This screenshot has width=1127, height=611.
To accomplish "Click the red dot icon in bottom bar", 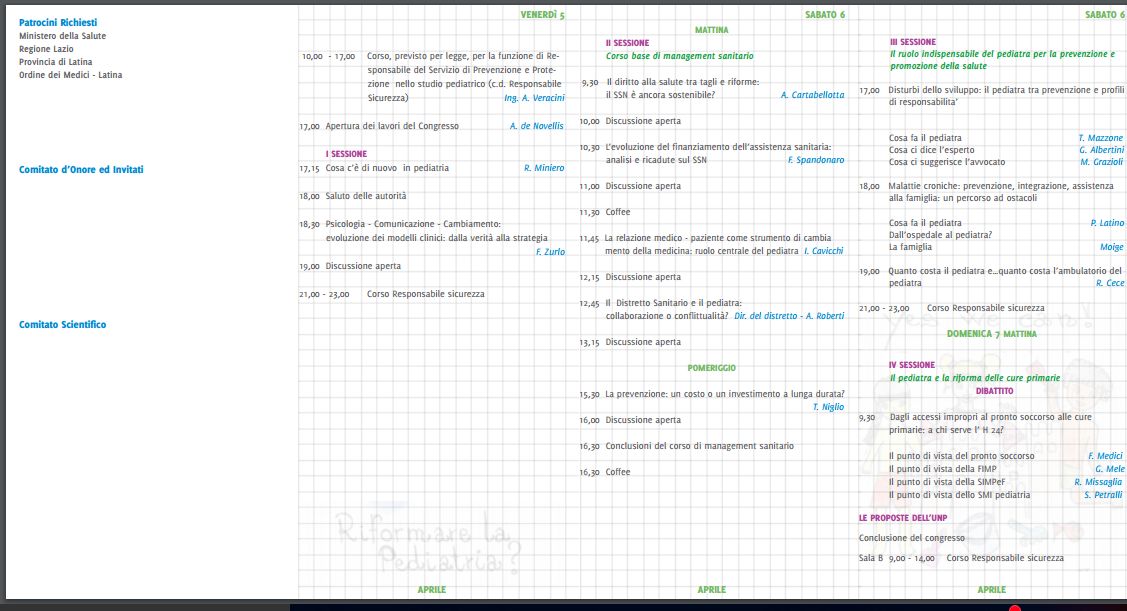I will pyautogui.click(x=1014, y=608).
